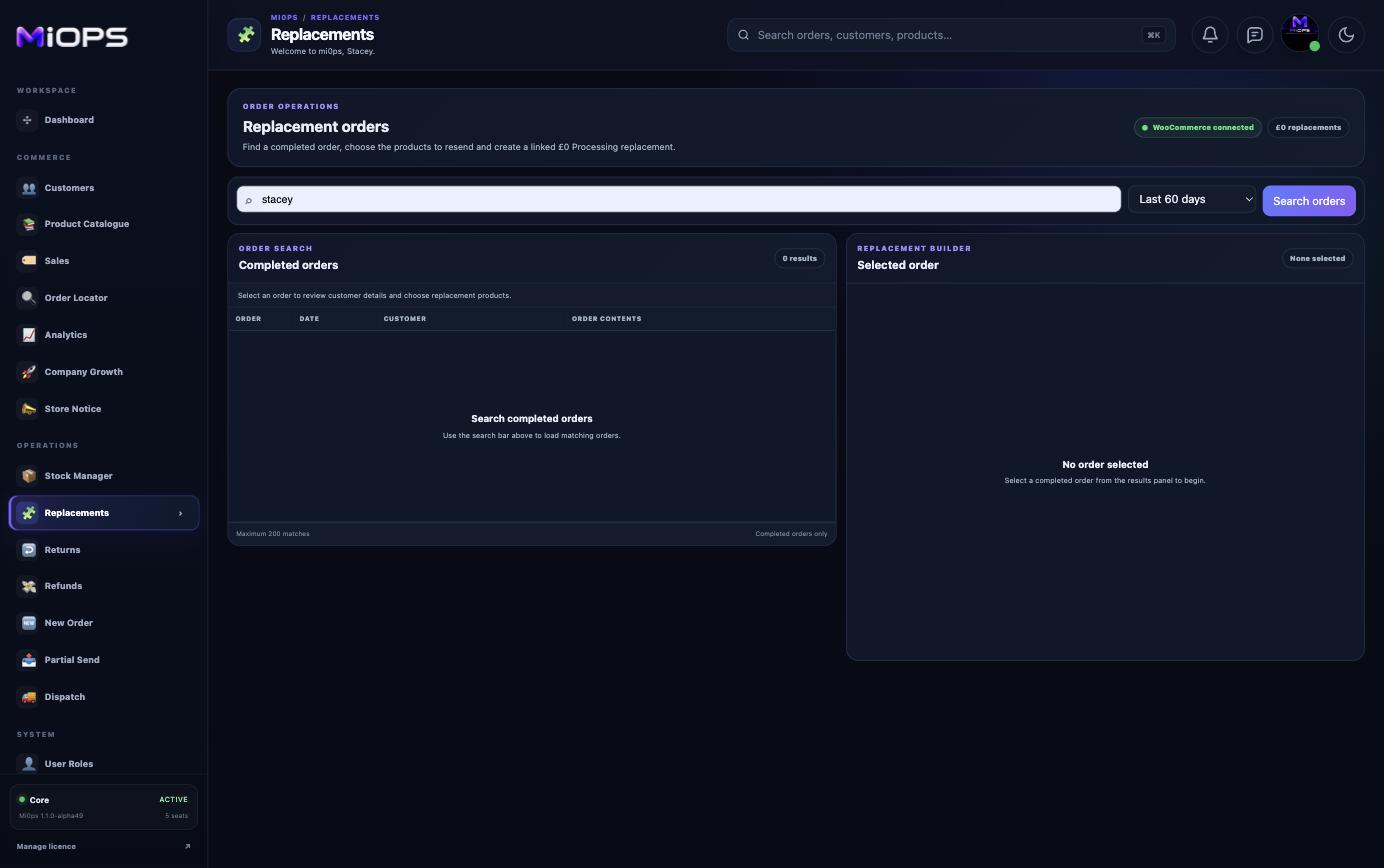Click the Dashboard sidebar icon
Viewport: 1384px width, 868px height.
(x=28, y=120)
